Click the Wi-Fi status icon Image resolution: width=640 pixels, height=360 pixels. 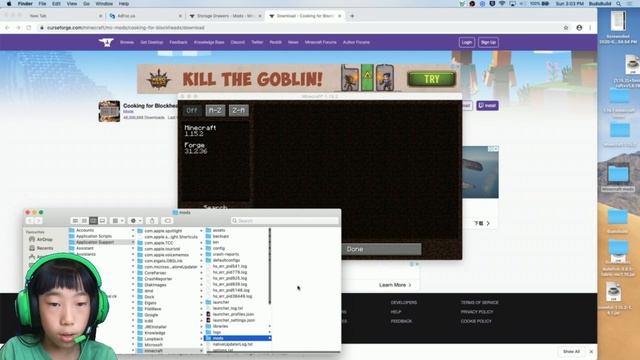[x=502, y=4]
